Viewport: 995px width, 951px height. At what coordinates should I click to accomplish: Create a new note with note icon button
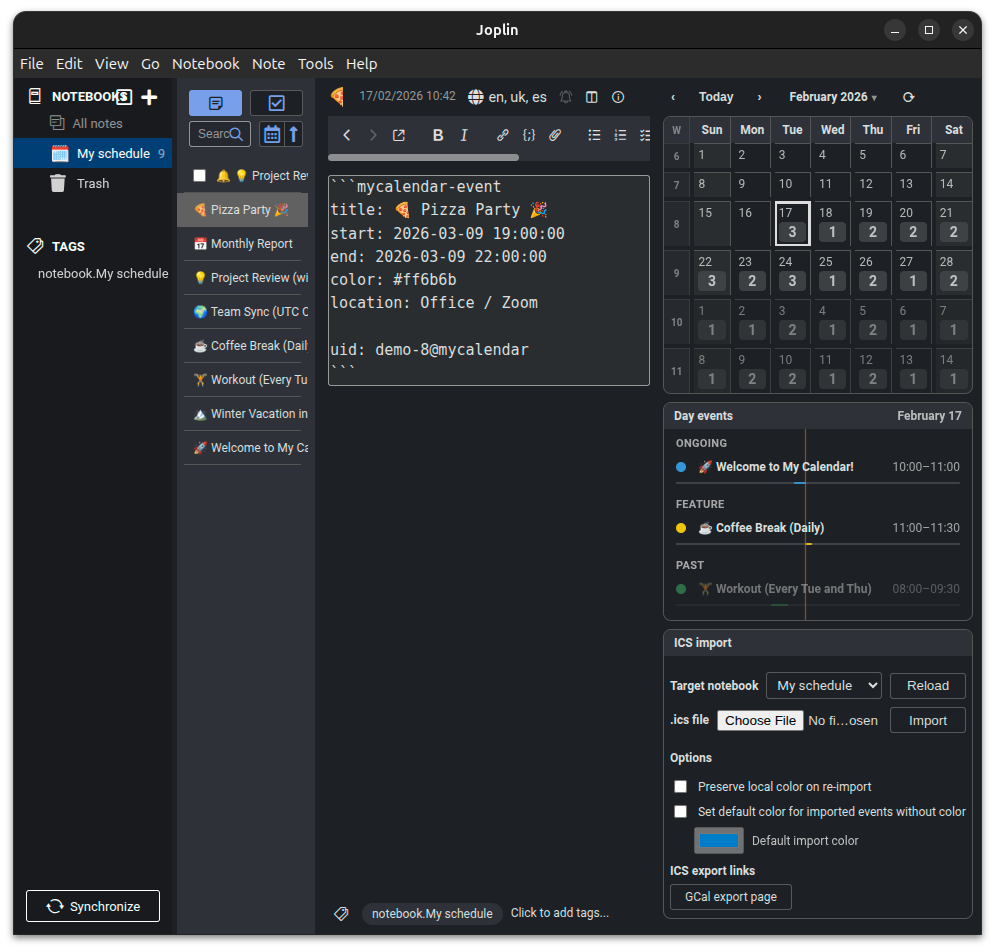pos(215,103)
